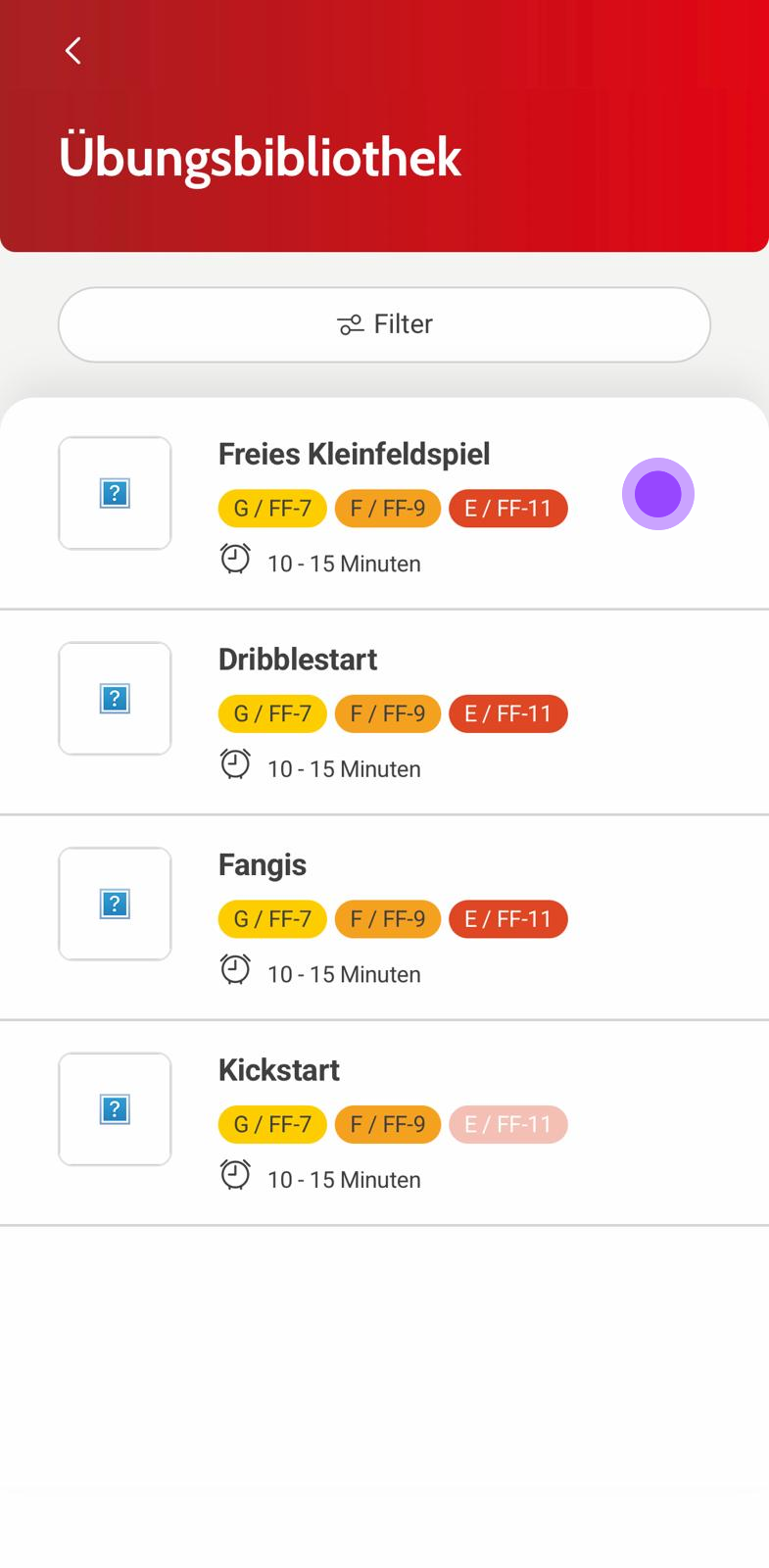Tap E / FF-11 tag on Fangis

(x=508, y=919)
